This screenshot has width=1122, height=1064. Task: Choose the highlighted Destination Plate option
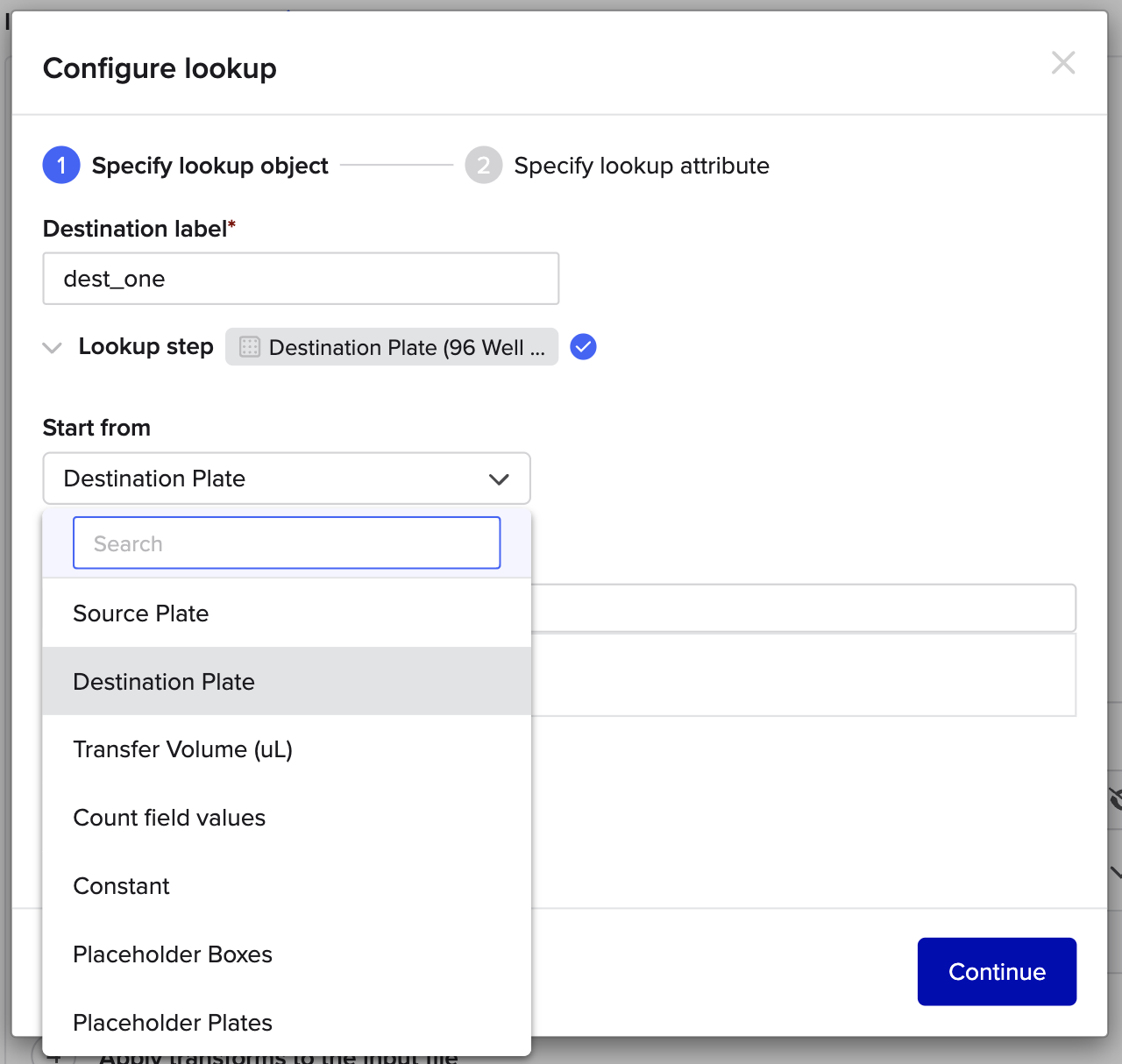pyautogui.click(x=164, y=682)
